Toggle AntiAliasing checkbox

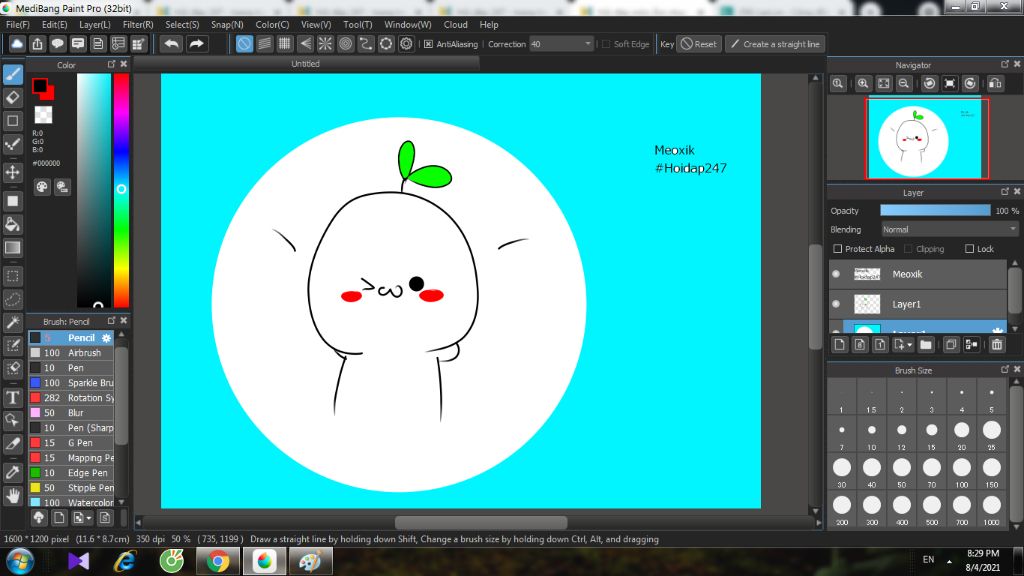(428, 44)
